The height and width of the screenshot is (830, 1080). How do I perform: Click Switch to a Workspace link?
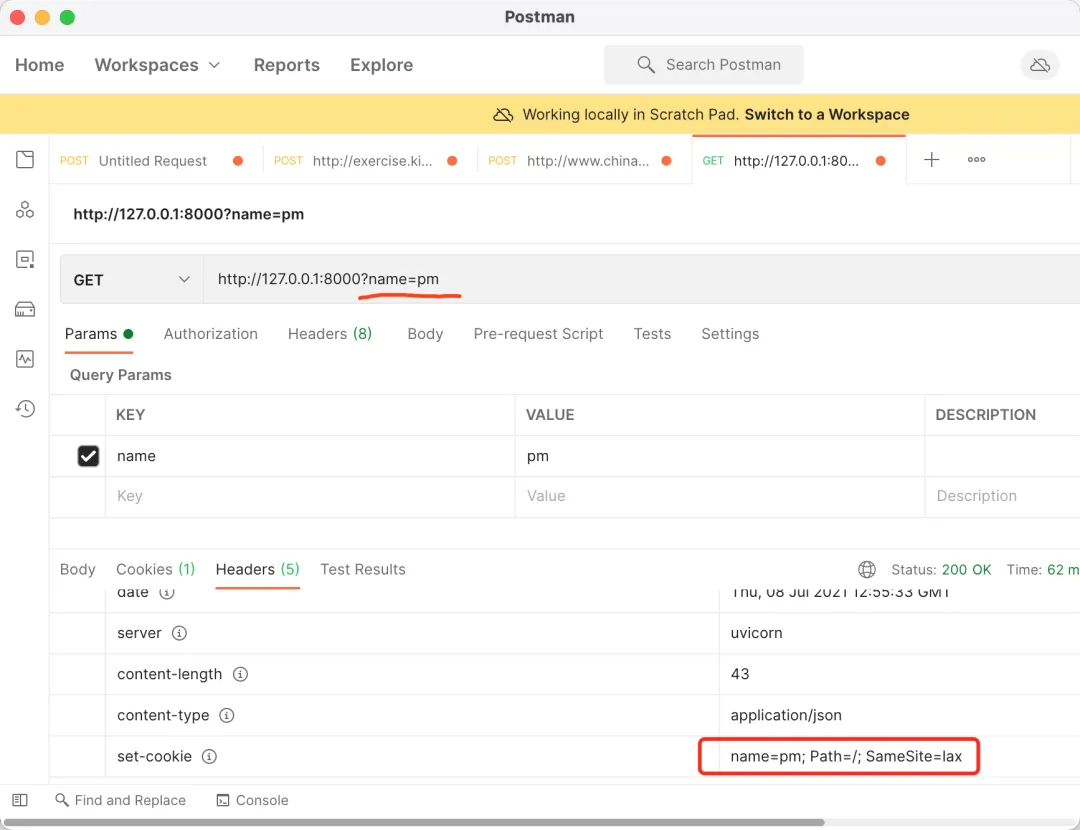pyautogui.click(x=827, y=114)
